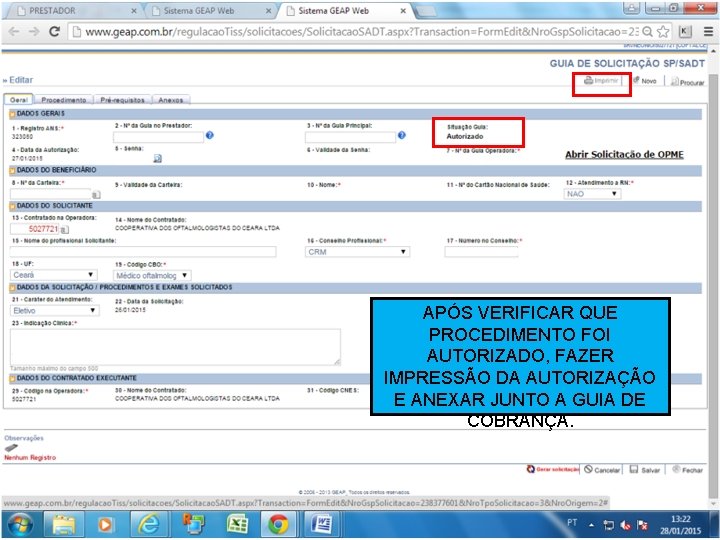Click the zoom magnifier icon in address bar
Screen dimensions: 720x540
(x=647, y=32)
